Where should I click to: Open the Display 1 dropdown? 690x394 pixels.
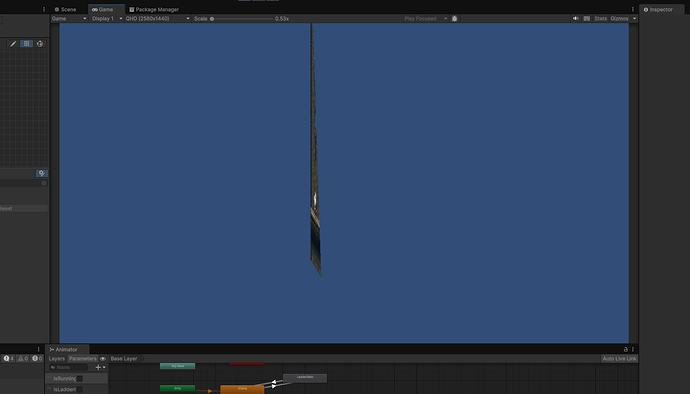[107, 18]
